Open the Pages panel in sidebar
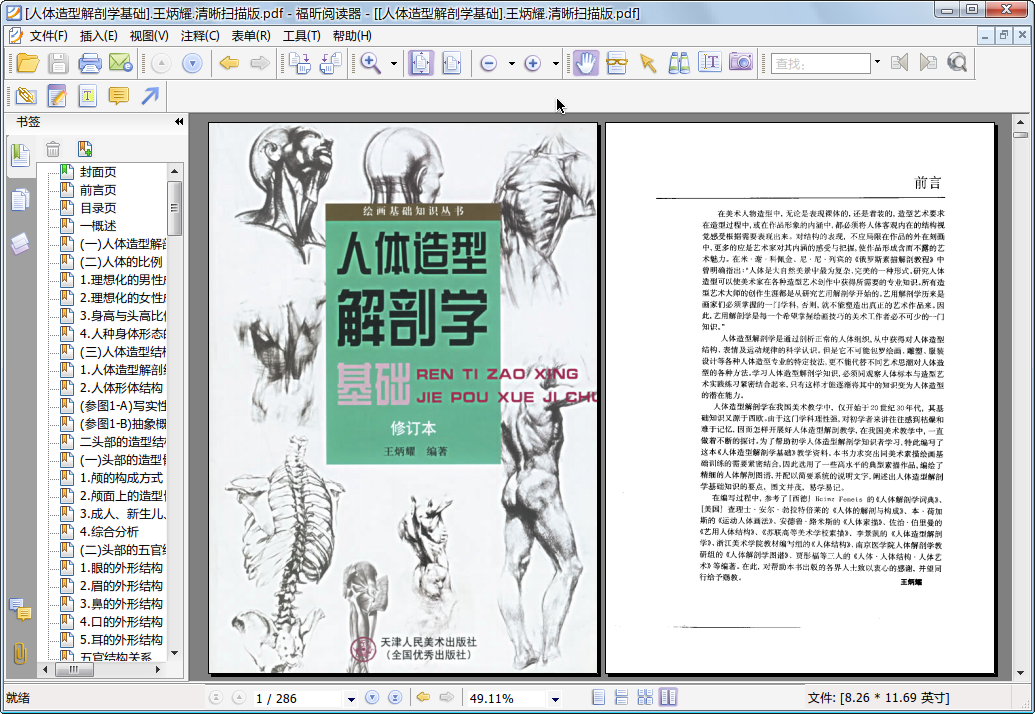Image resolution: width=1035 pixels, height=714 pixels. point(20,199)
